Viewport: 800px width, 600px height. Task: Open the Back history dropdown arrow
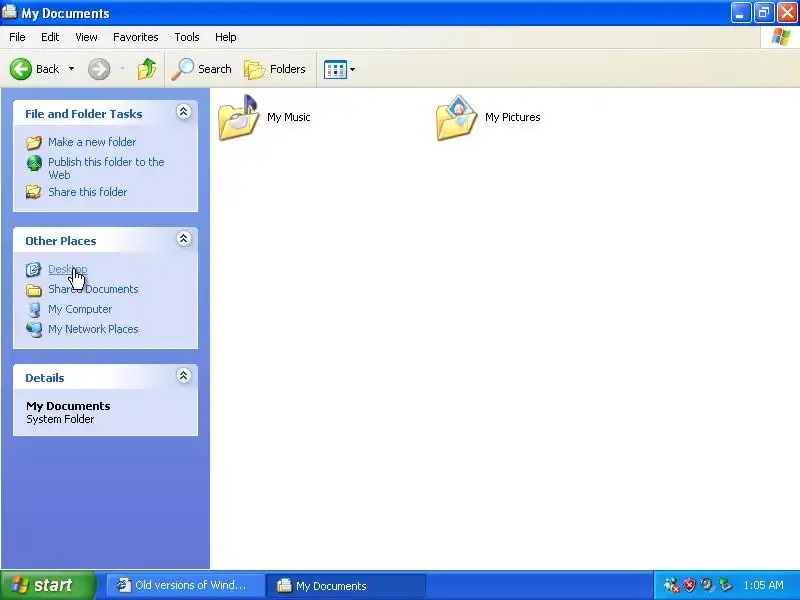click(71, 69)
